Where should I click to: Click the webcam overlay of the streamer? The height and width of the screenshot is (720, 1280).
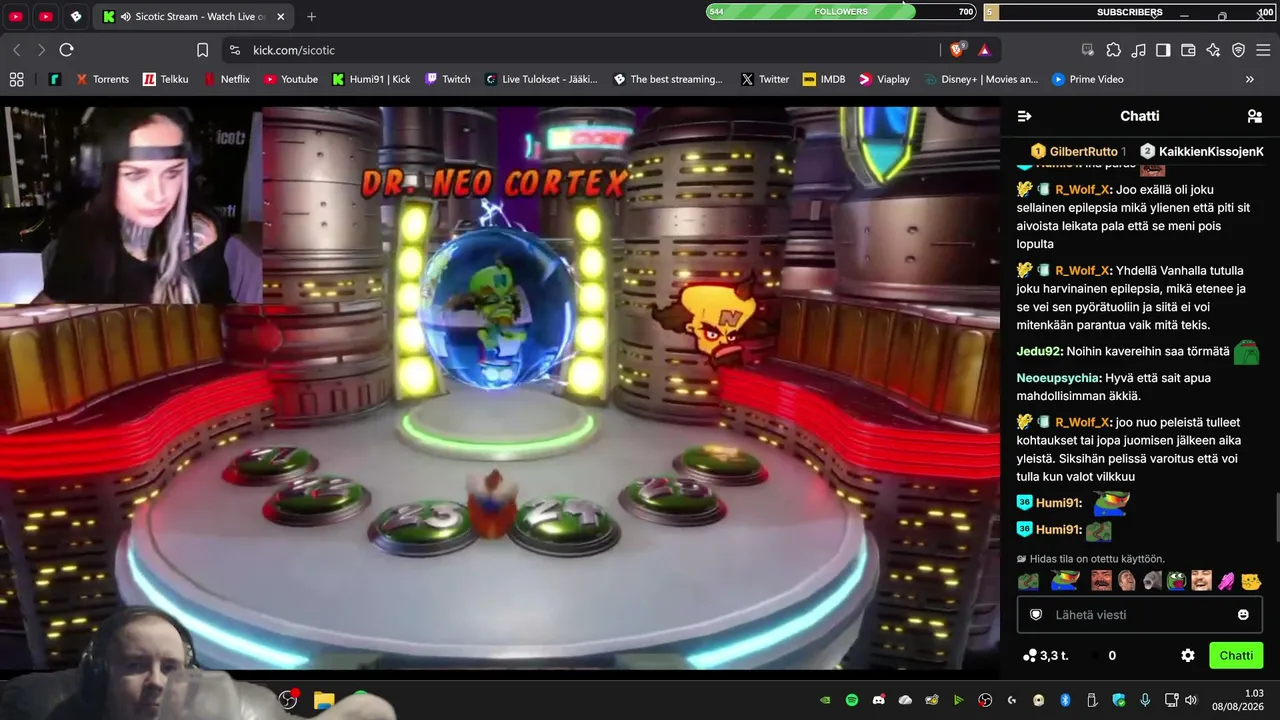(131, 204)
